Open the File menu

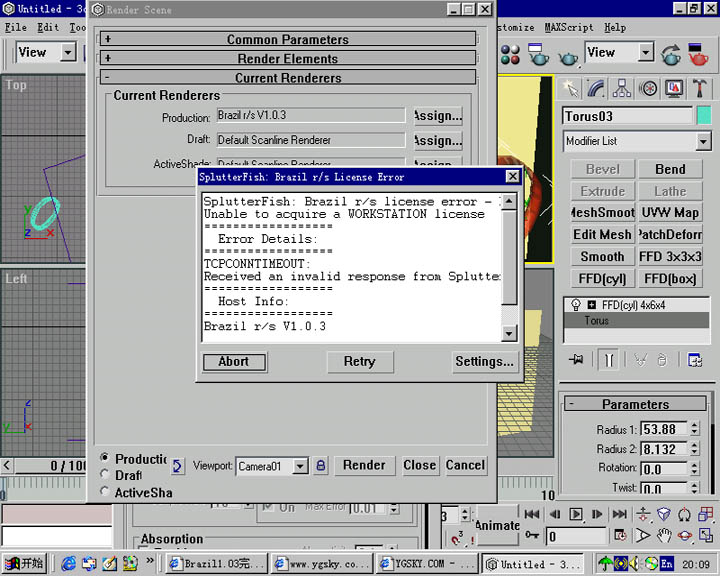point(16,28)
